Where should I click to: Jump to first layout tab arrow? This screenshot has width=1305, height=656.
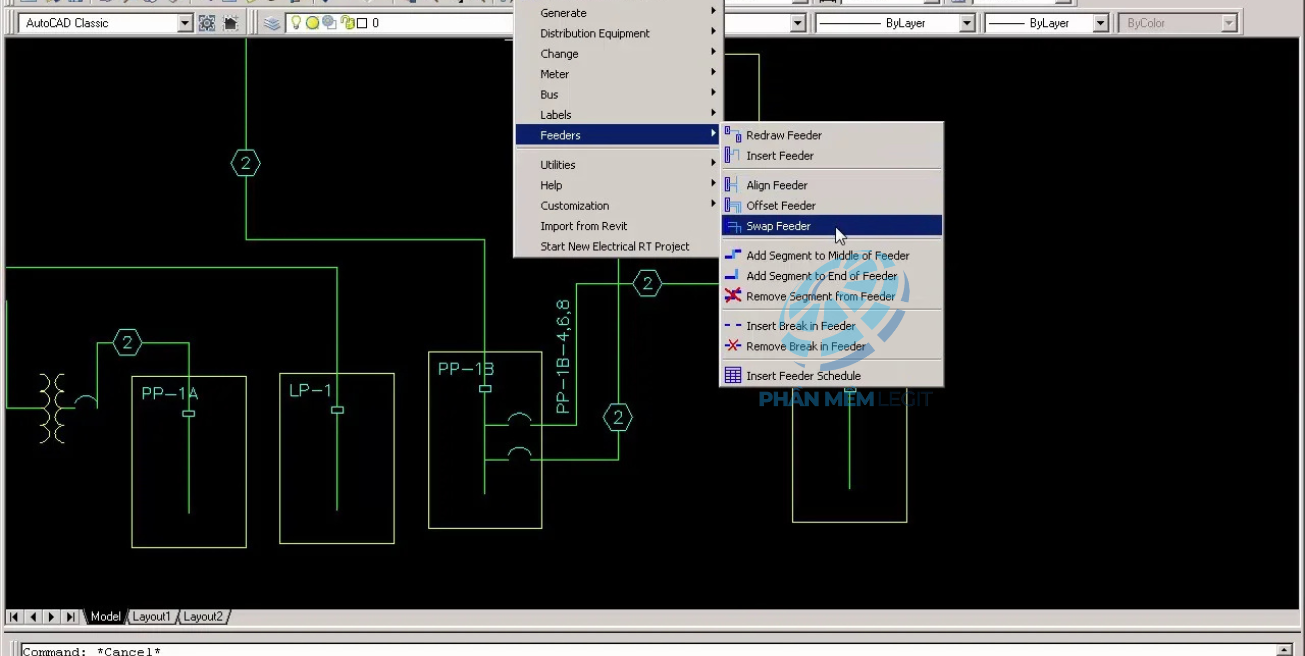[16, 617]
